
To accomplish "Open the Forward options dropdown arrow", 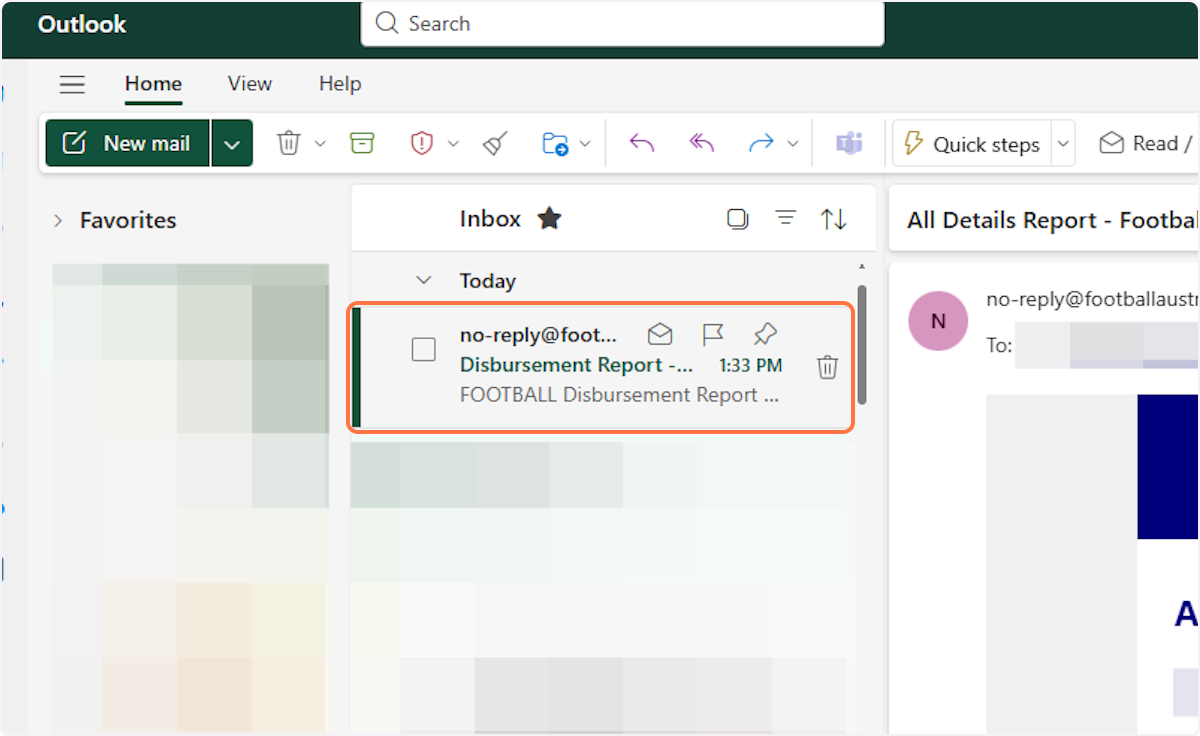I will click(x=793, y=144).
